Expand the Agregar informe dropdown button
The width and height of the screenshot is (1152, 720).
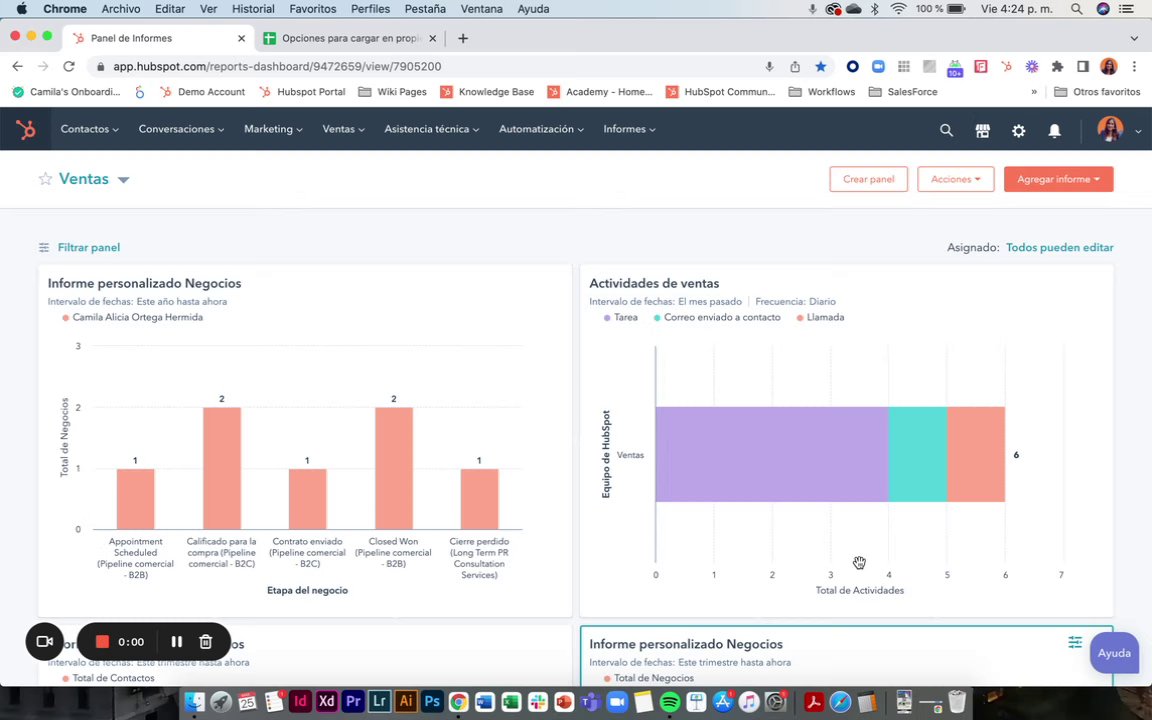[x=1058, y=179]
